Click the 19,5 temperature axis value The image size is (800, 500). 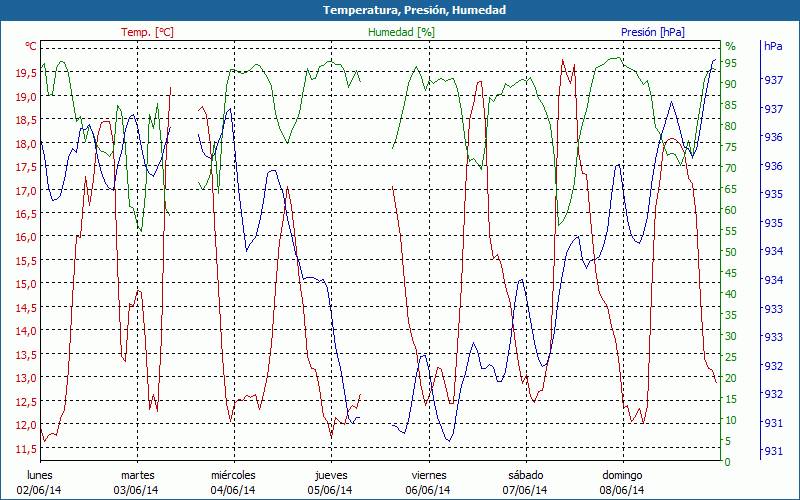26,73
